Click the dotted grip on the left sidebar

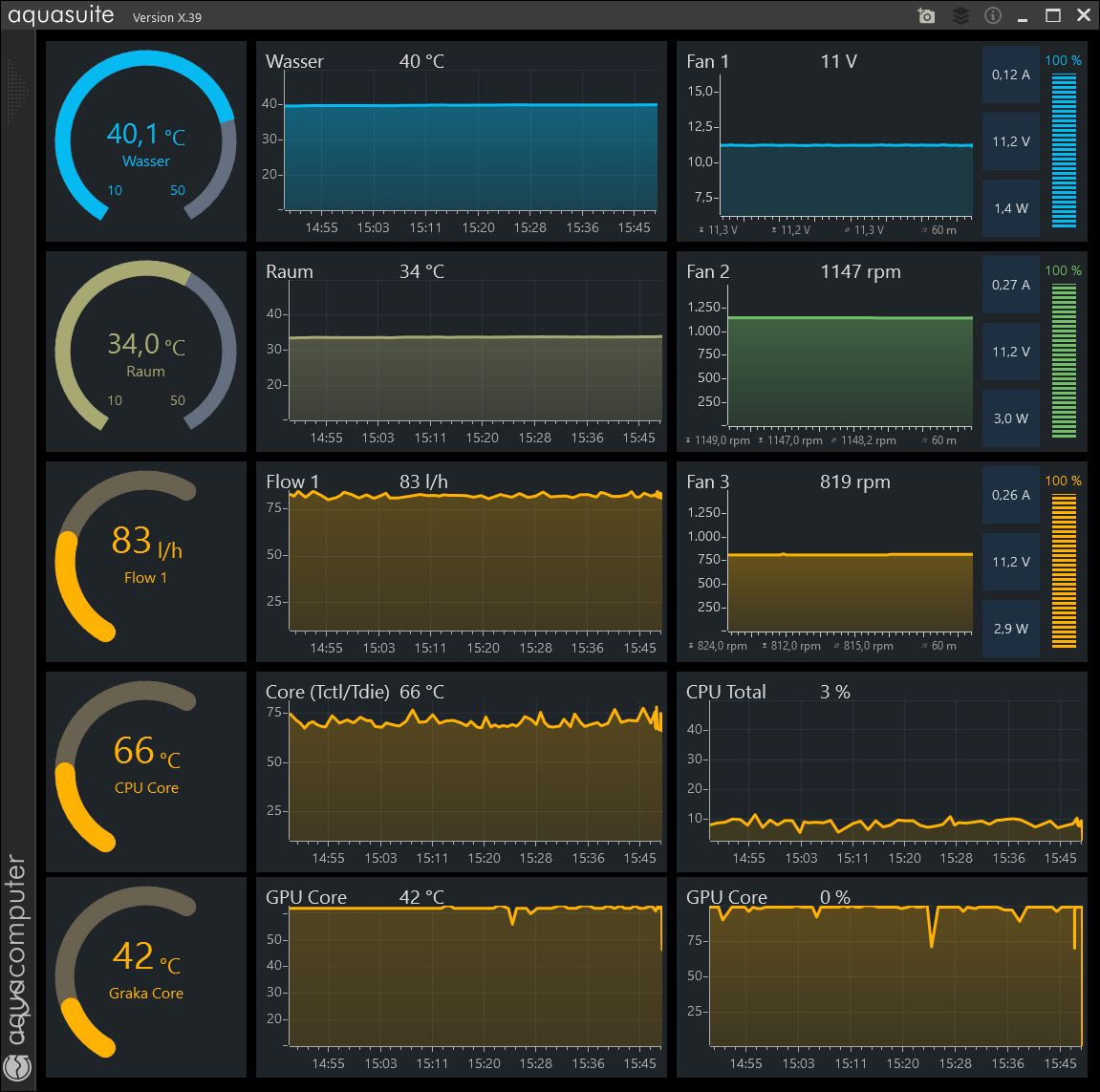[17, 92]
